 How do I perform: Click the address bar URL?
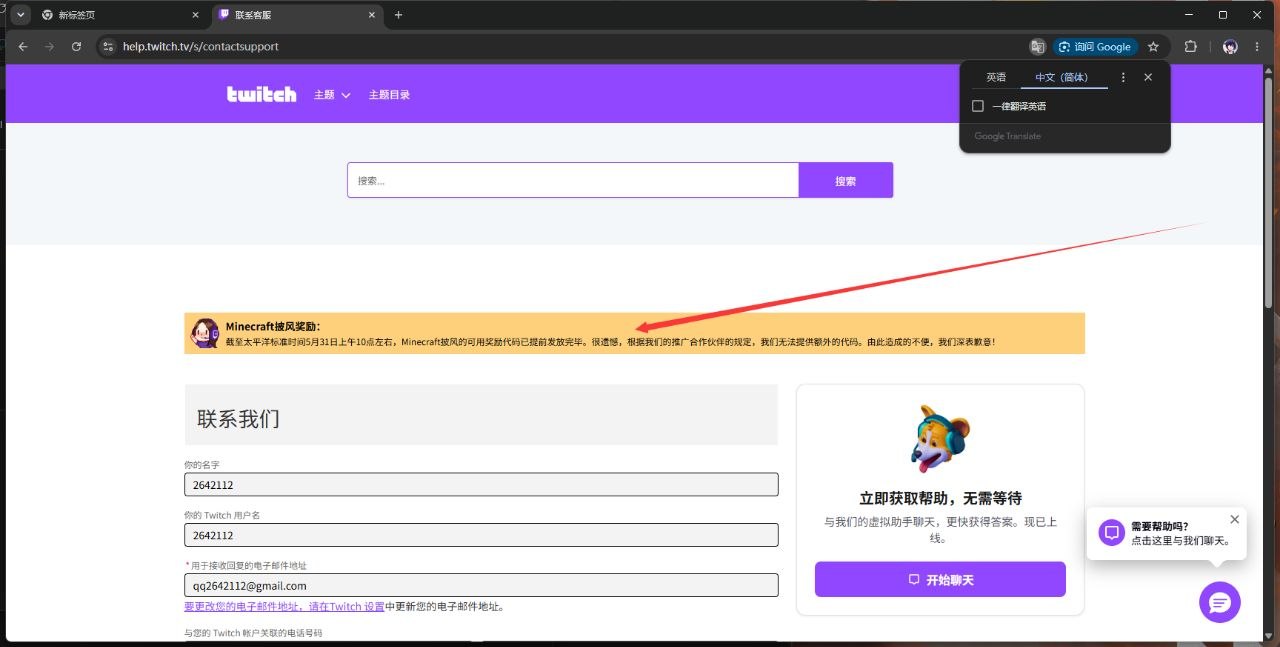pos(201,46)
